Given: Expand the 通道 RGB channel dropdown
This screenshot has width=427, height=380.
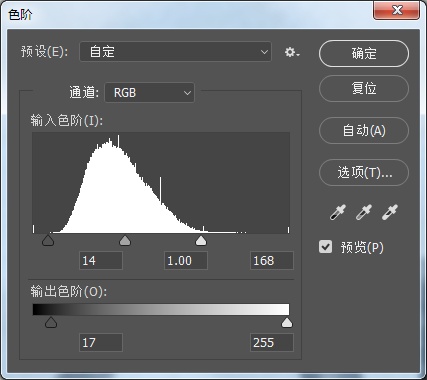Looking at the screenshot, I should [x=149, y=93].
